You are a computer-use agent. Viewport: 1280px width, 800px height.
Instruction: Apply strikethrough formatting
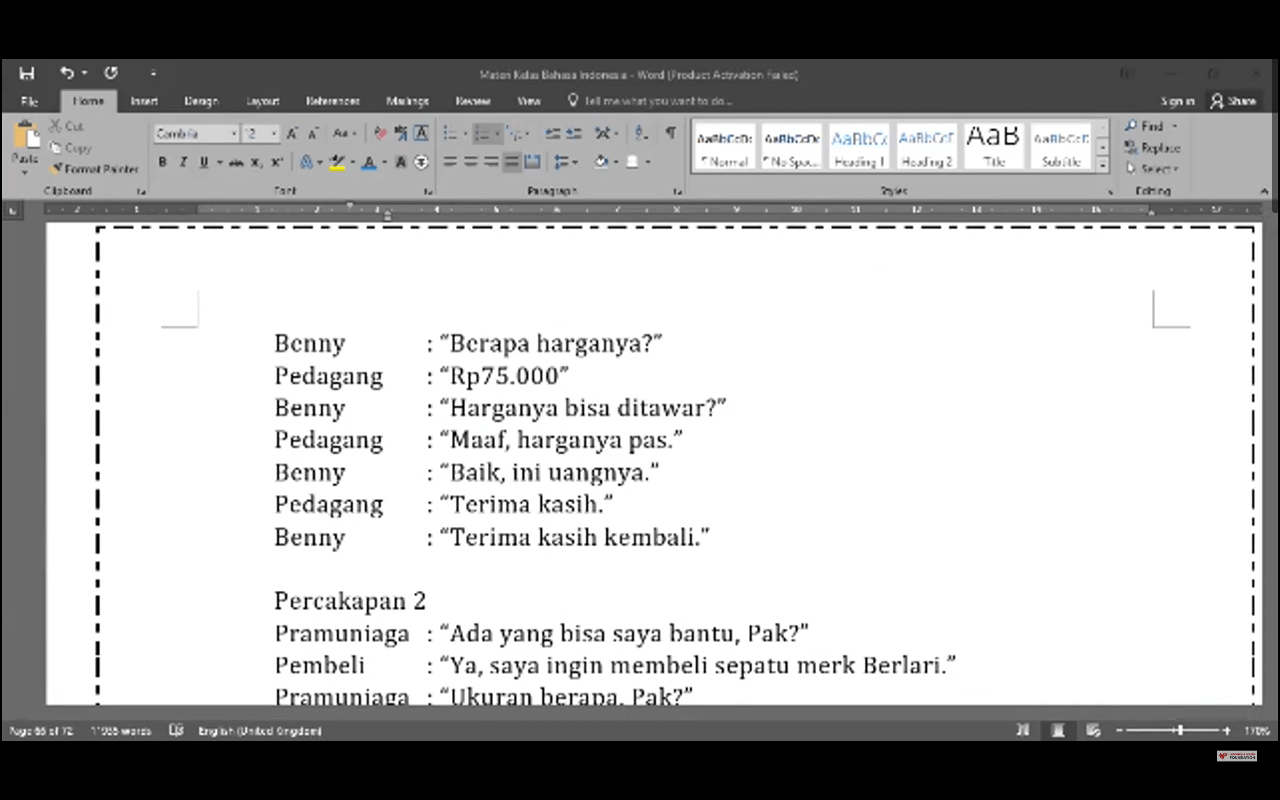point(236,162)
